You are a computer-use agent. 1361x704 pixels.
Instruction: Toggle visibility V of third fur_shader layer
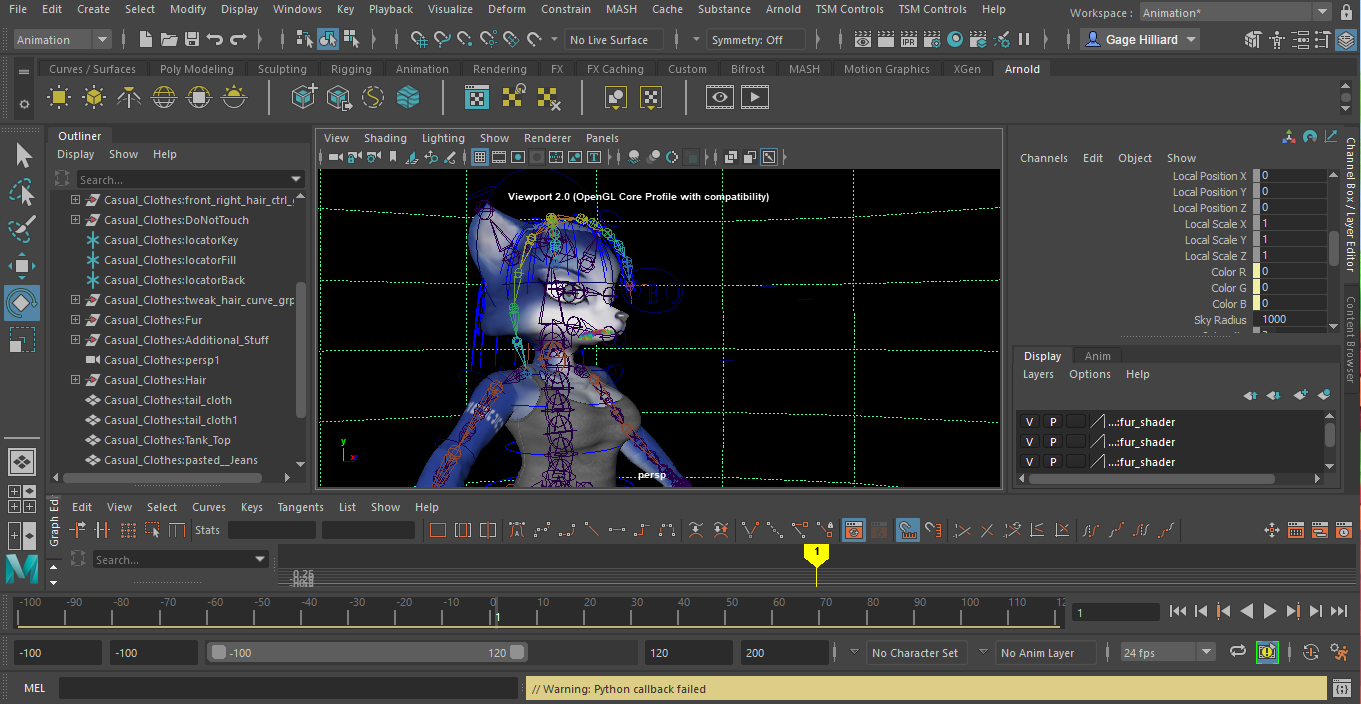[1029, 462]
